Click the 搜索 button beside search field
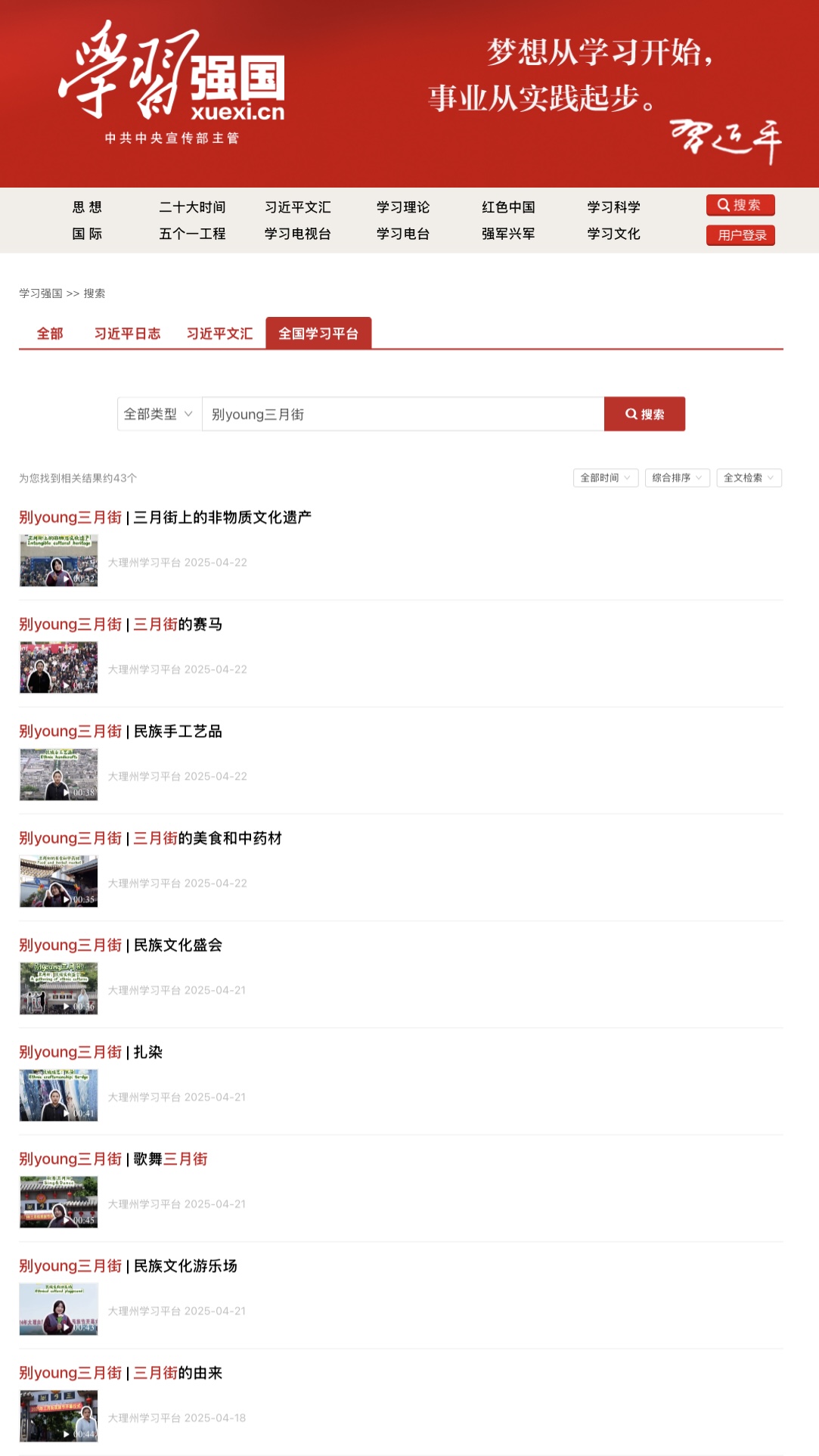 [x=644, y=414]
